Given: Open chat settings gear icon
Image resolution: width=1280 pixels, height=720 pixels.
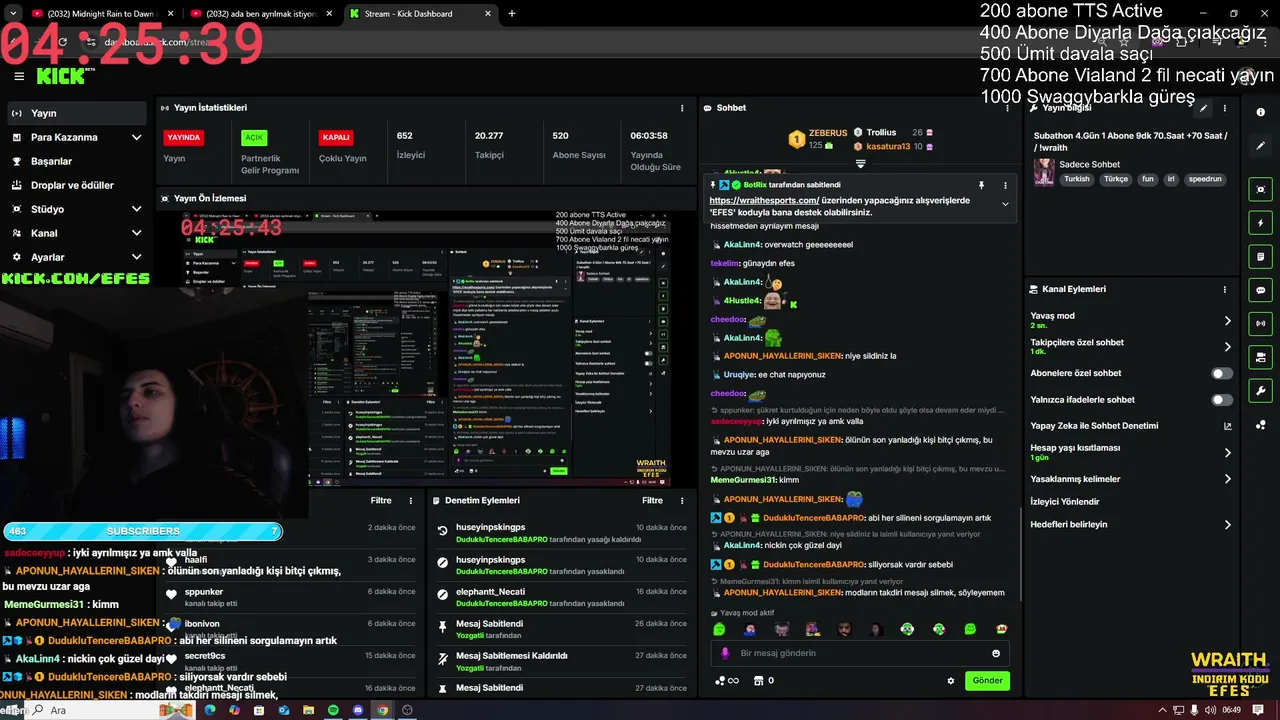Looking at the screenshot, I should tap(951, 681).
